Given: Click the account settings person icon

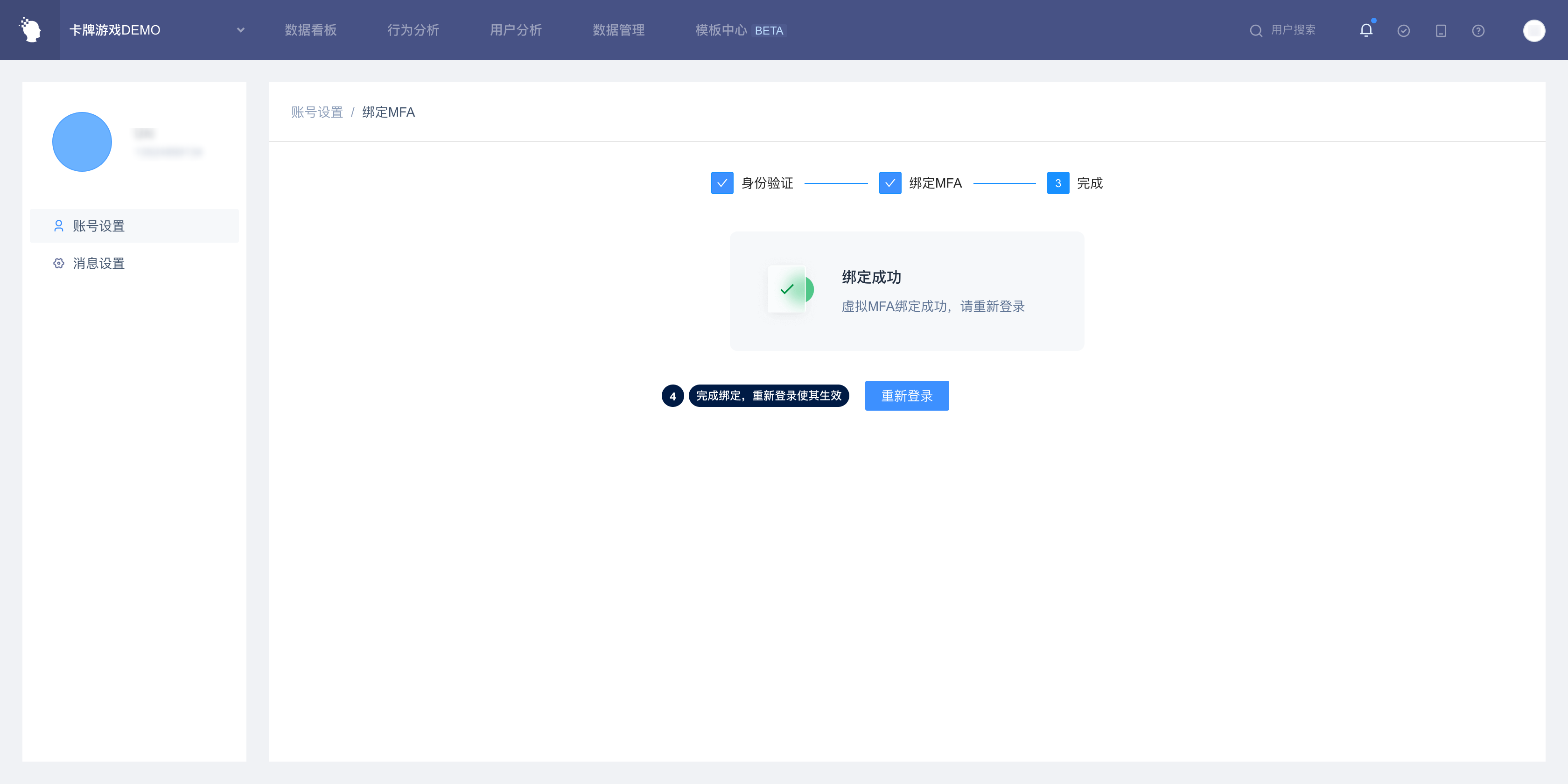Looking at the screenshot, I should (58, 226).
